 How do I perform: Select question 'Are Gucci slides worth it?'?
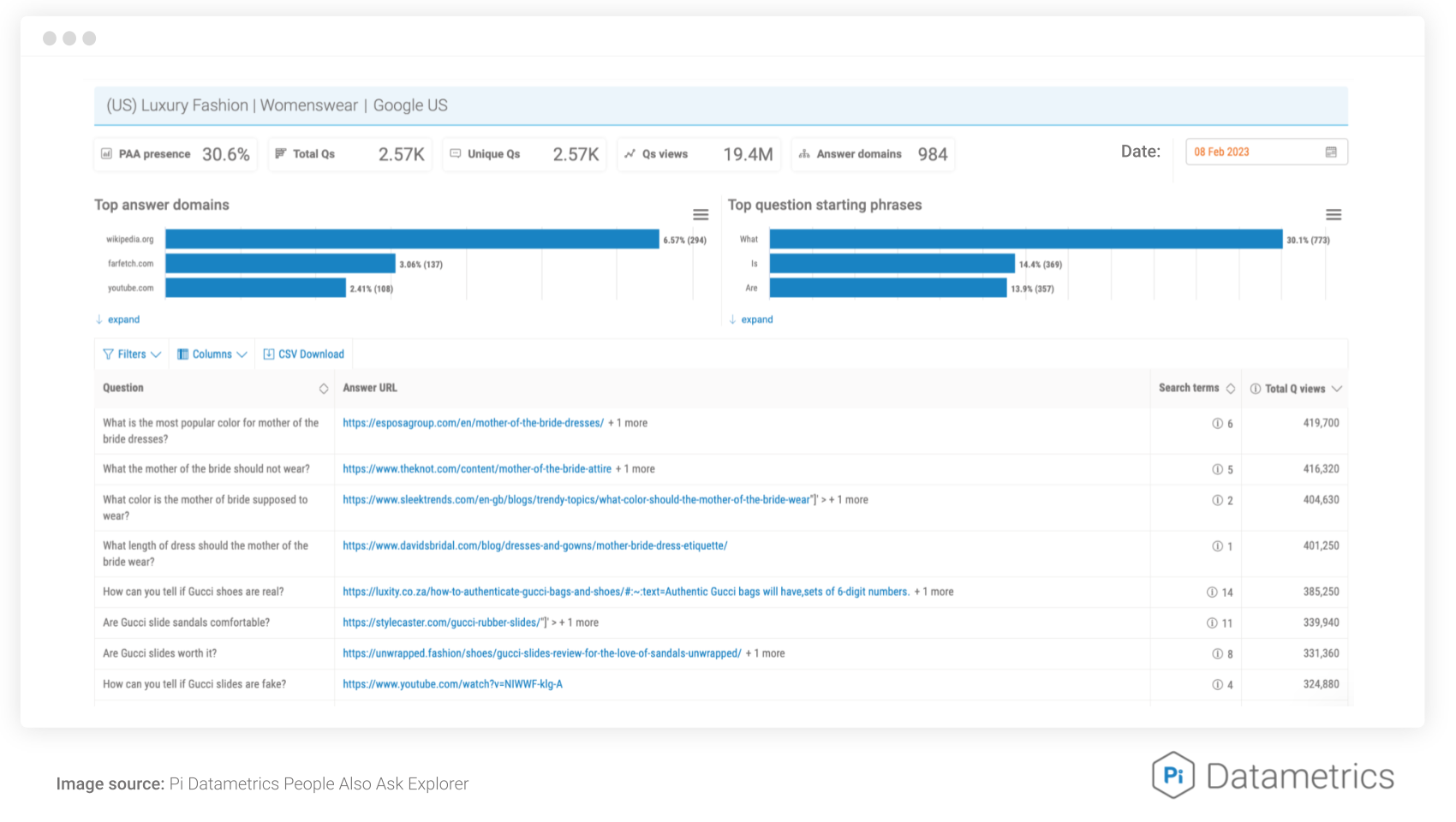tap(160, 653)
